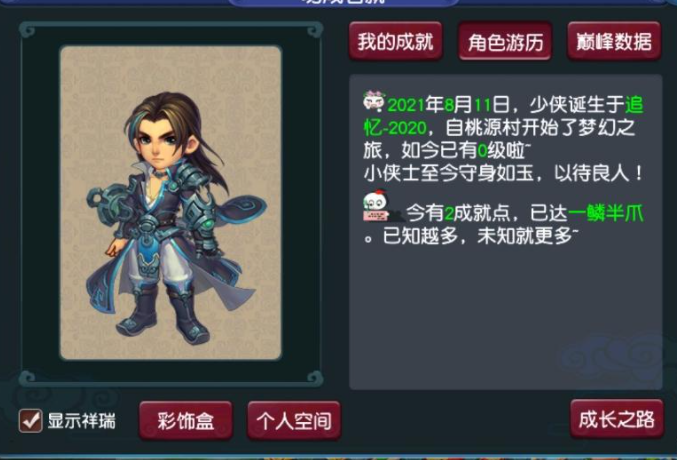Viewport: 677px width, 460px height.
Task: Open 成长之路
Action: [x=617, y=419]
